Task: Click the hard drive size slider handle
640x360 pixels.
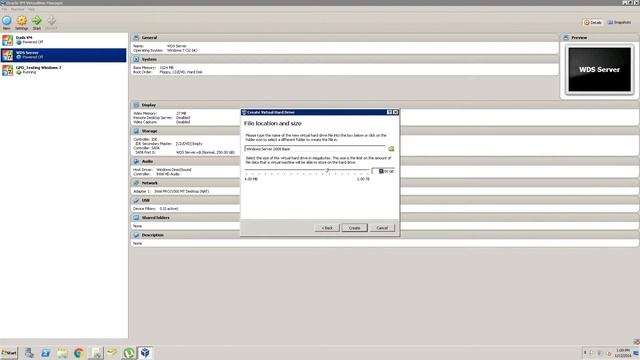Action: tap(327, 170)
